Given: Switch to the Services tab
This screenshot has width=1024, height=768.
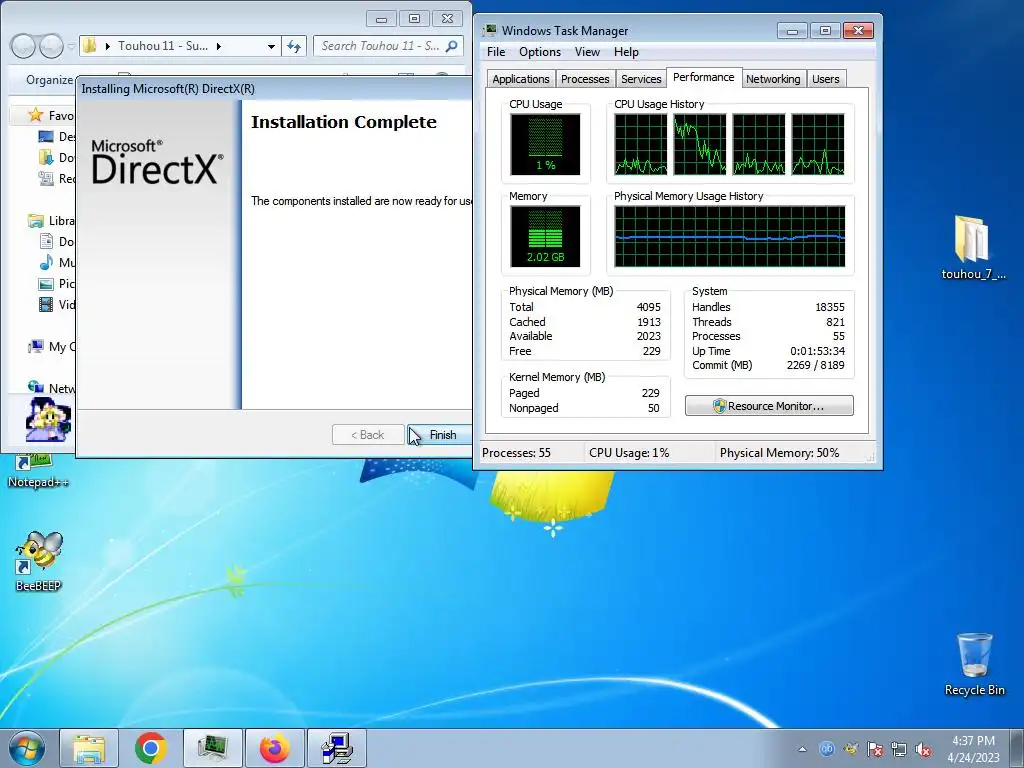Looking at the screenshot, I should pyautogui.click(x=641, y=79).
